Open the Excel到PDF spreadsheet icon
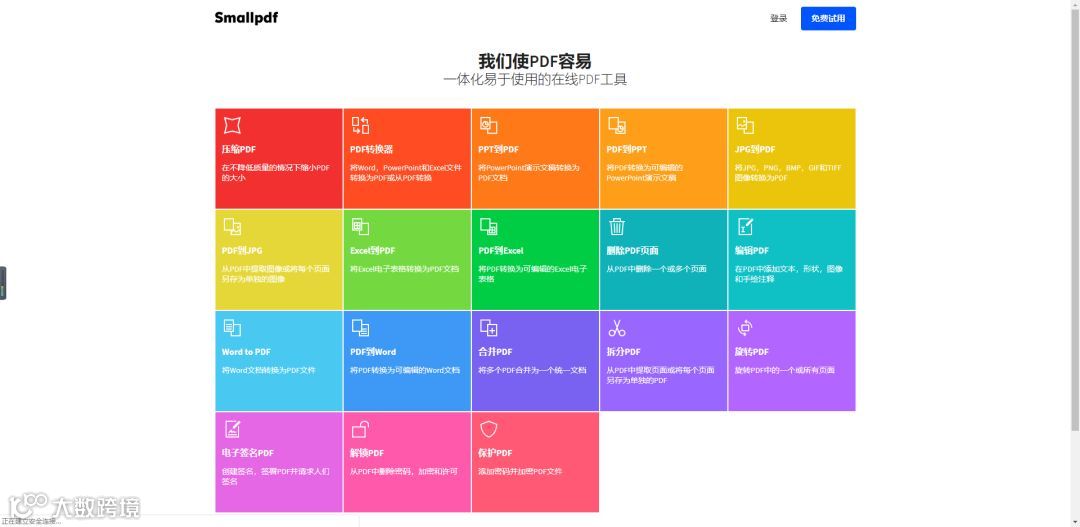1080x527 pixels. [x=360, y=227]
